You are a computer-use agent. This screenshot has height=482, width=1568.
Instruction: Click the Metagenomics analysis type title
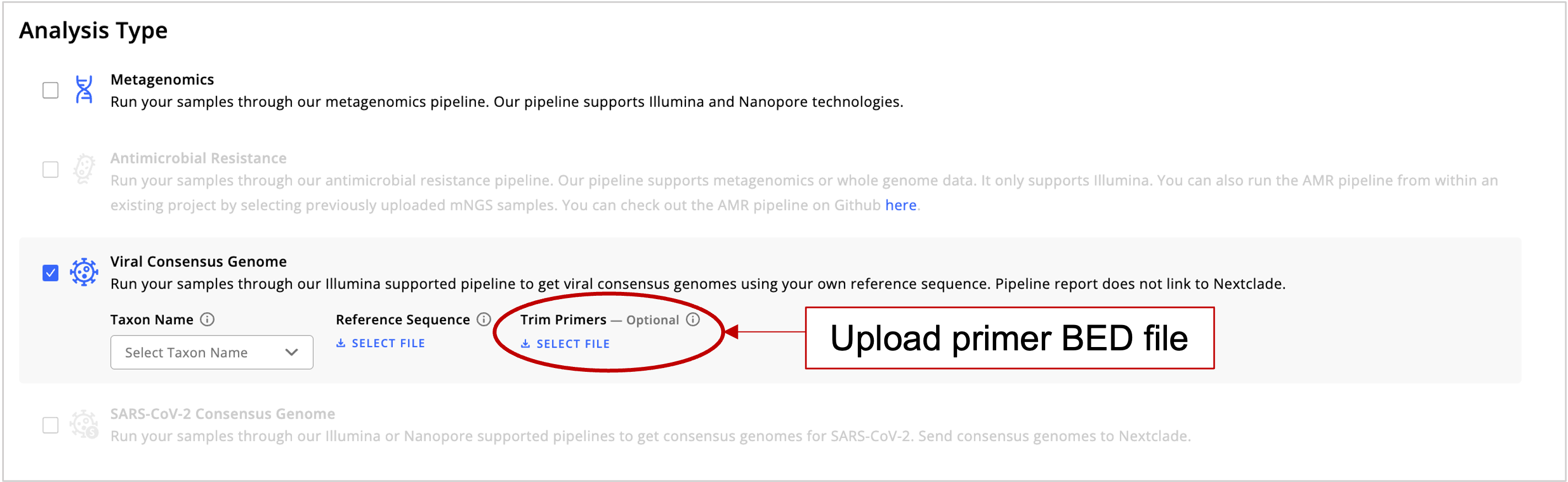click(x=162, y=80)
